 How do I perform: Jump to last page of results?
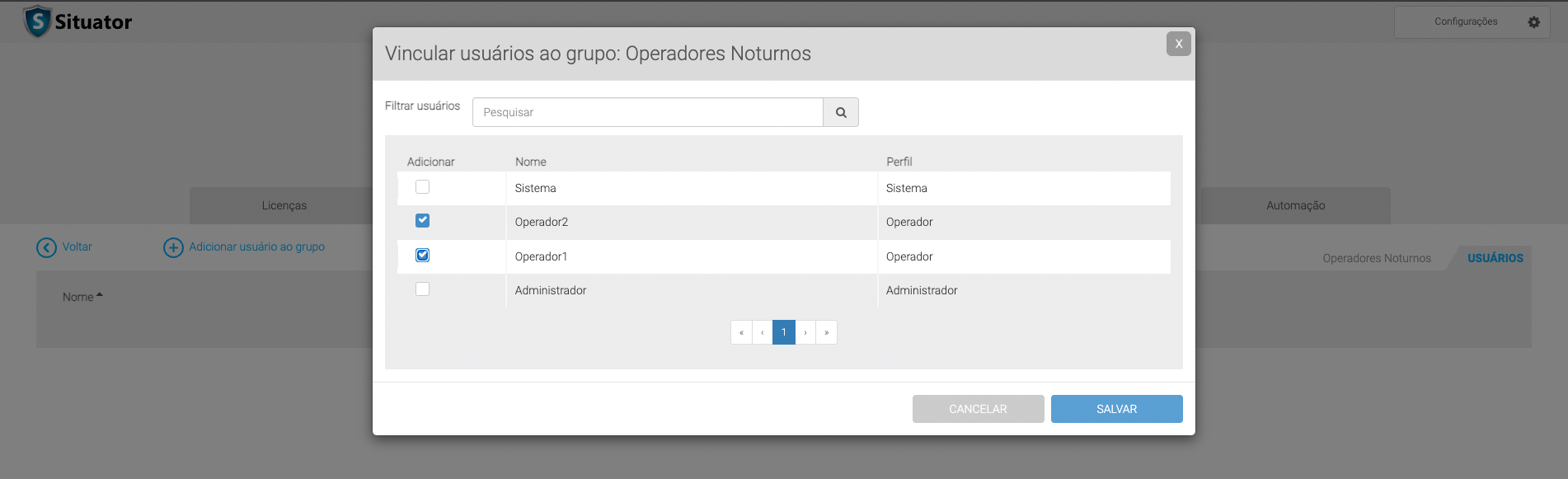pos(826,332)
